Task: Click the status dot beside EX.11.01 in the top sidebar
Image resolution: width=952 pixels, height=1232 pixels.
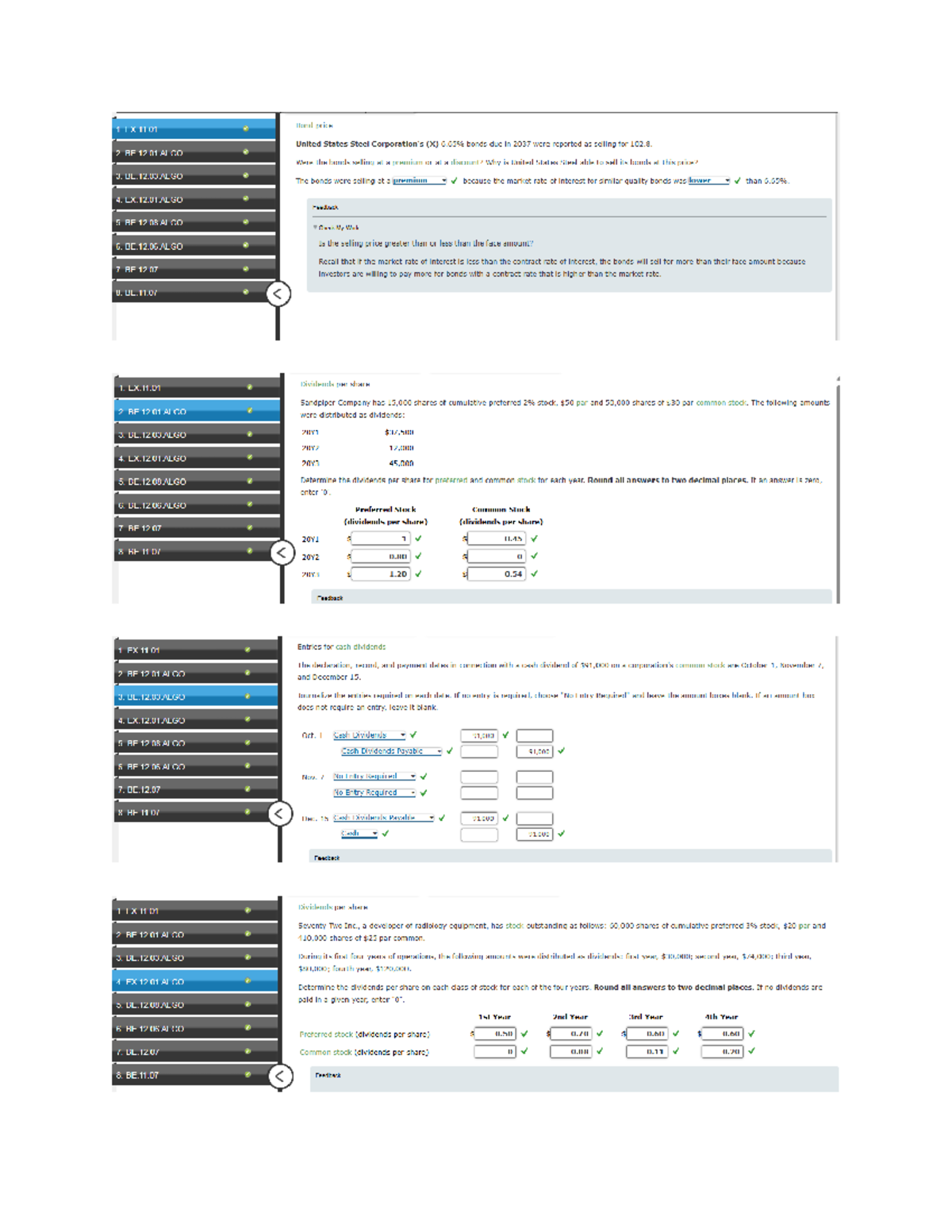Action: tap(246, 129)
